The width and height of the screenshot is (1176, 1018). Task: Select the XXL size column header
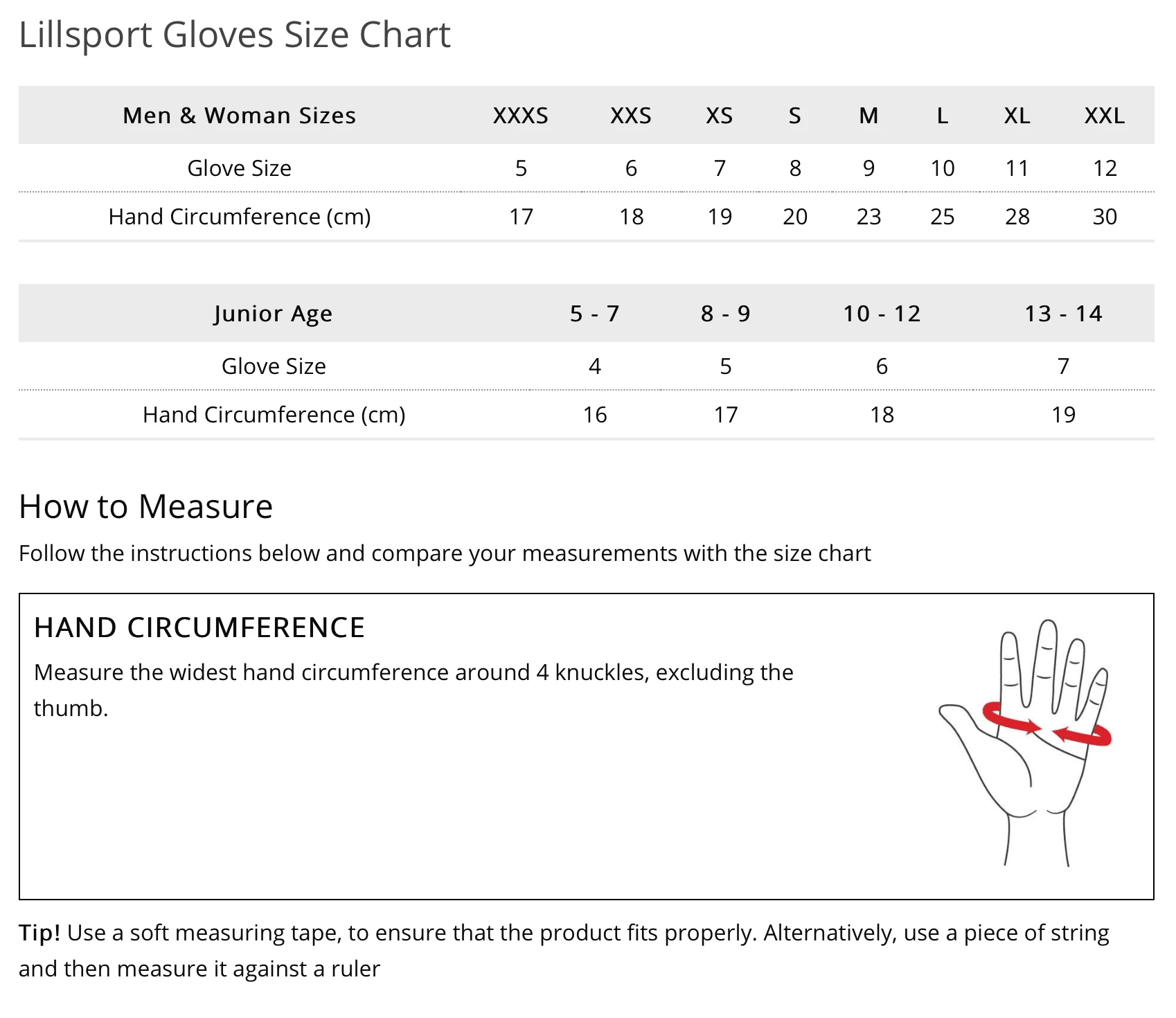pos(1104,116)
